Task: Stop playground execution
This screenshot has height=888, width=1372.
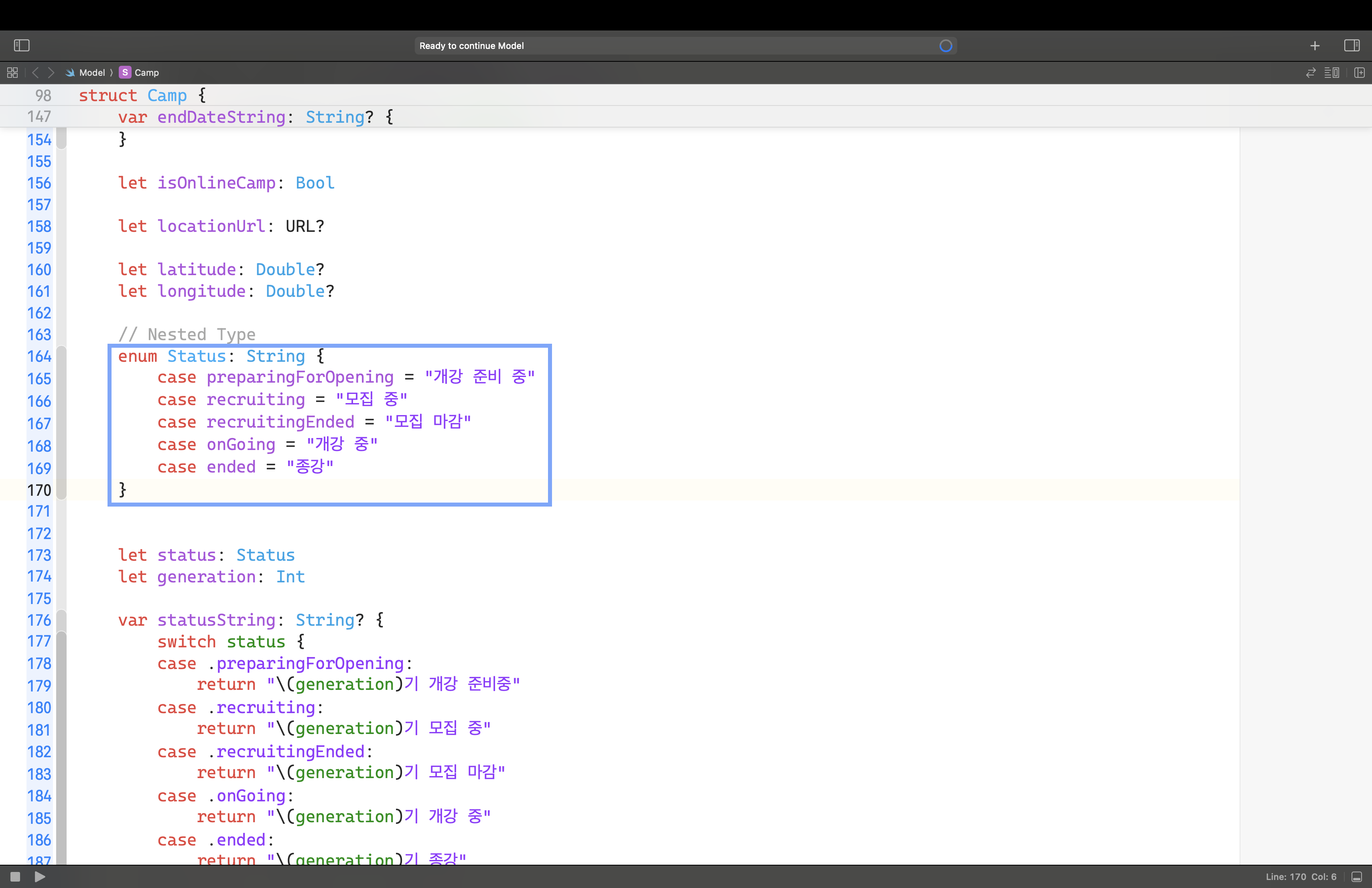Action: (x=16, y=876)
